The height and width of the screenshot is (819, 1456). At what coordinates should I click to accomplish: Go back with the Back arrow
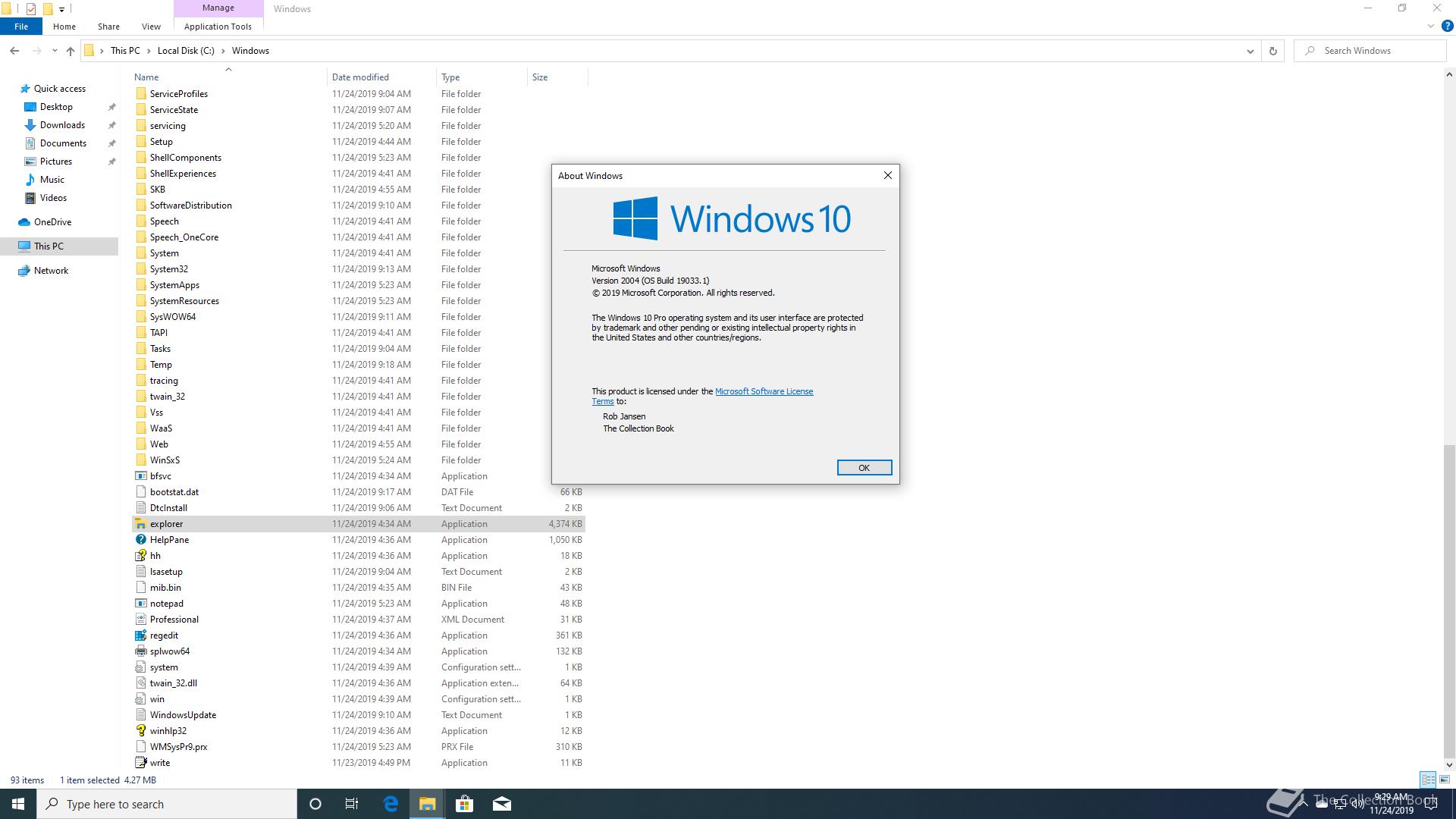14,51
